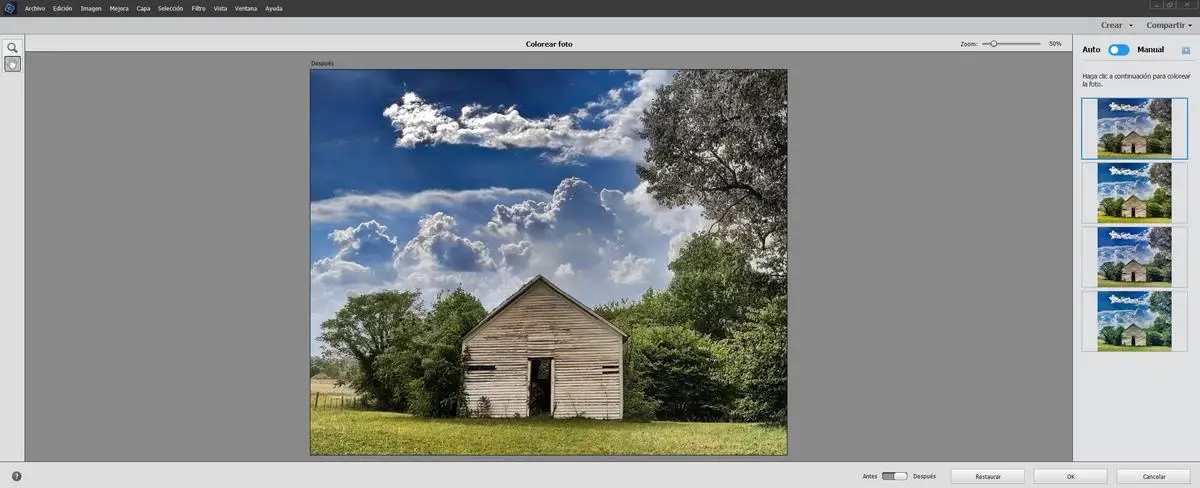
Task: Click the Antes label
Action: pos(870,476)
